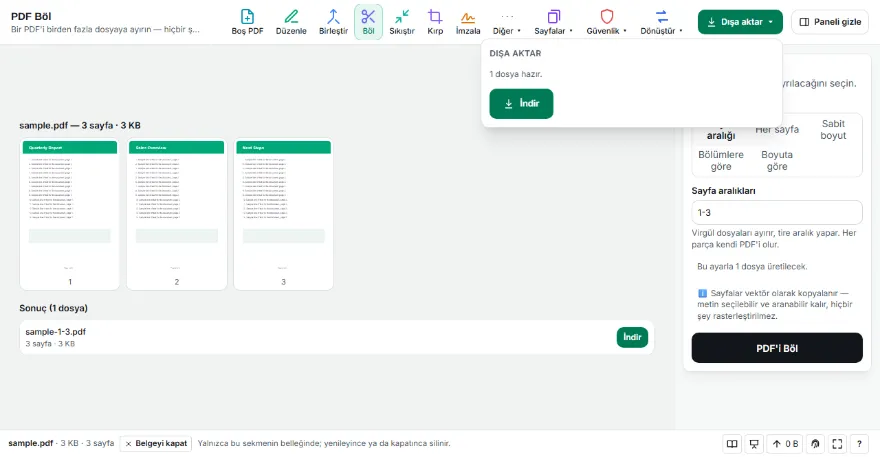The image size is (880, 457).
Task: Open the Boş PDF tool
Action: pyautogui.click(x=247, y=22)
